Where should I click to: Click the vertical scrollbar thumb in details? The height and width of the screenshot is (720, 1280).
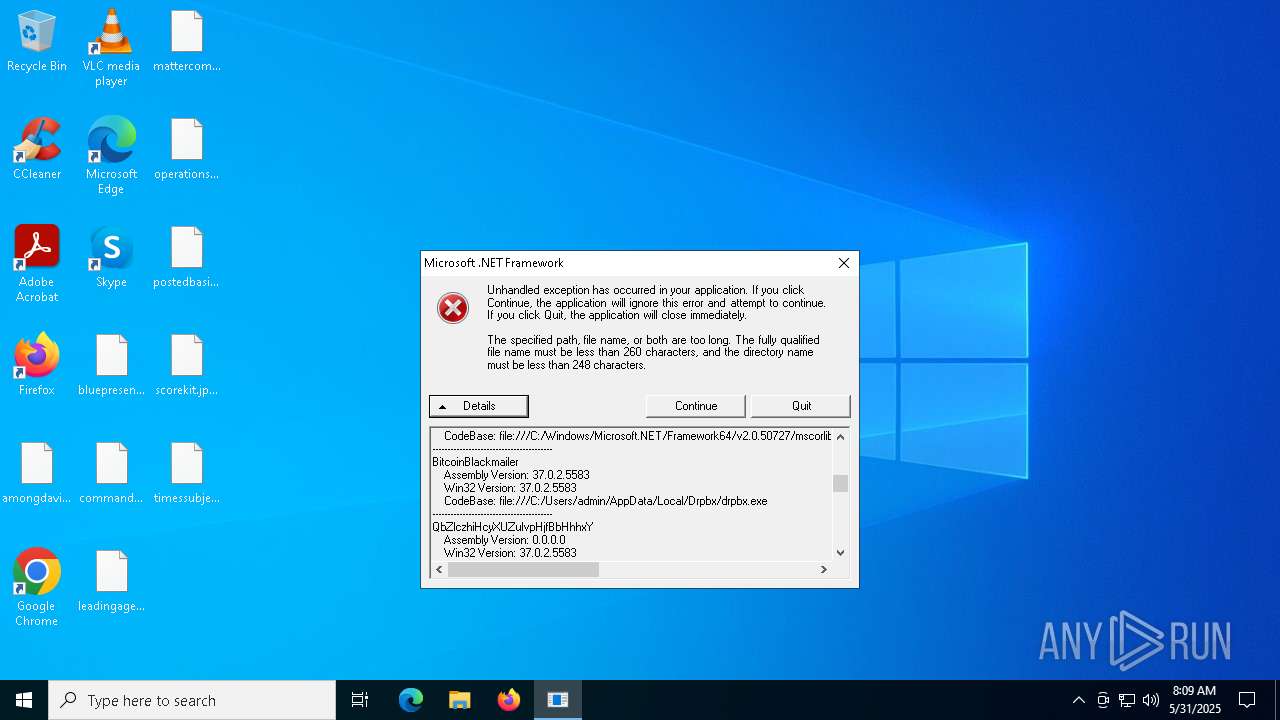click(840, 483)
